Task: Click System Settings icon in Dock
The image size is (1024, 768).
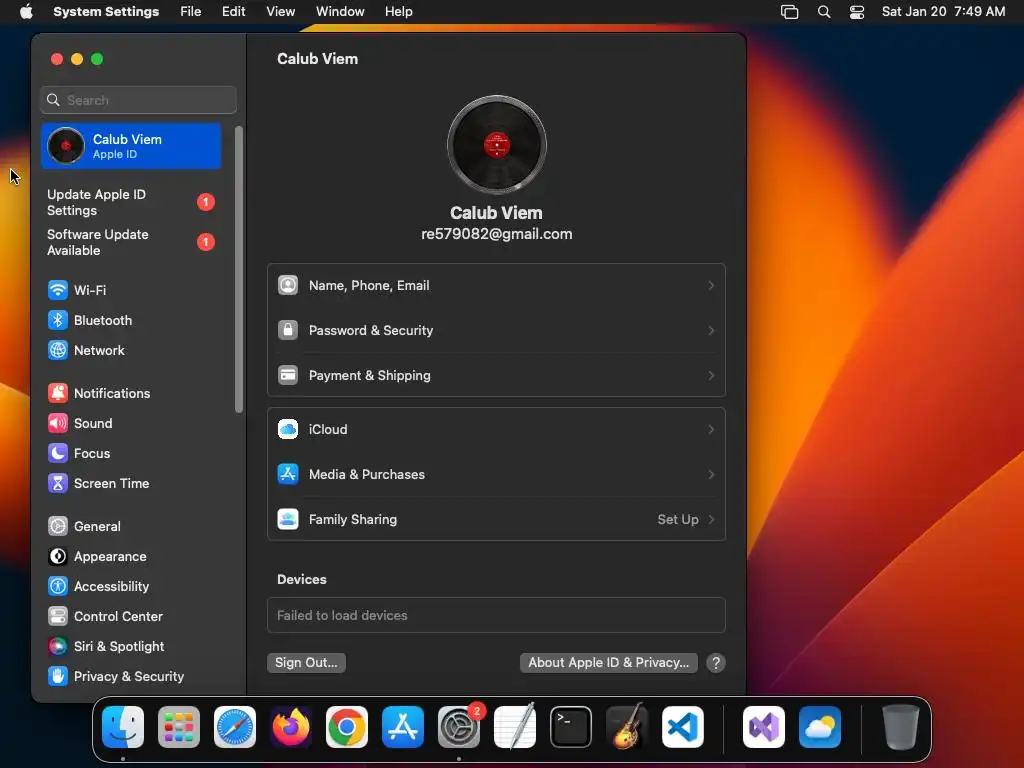Action: [458, 727]
